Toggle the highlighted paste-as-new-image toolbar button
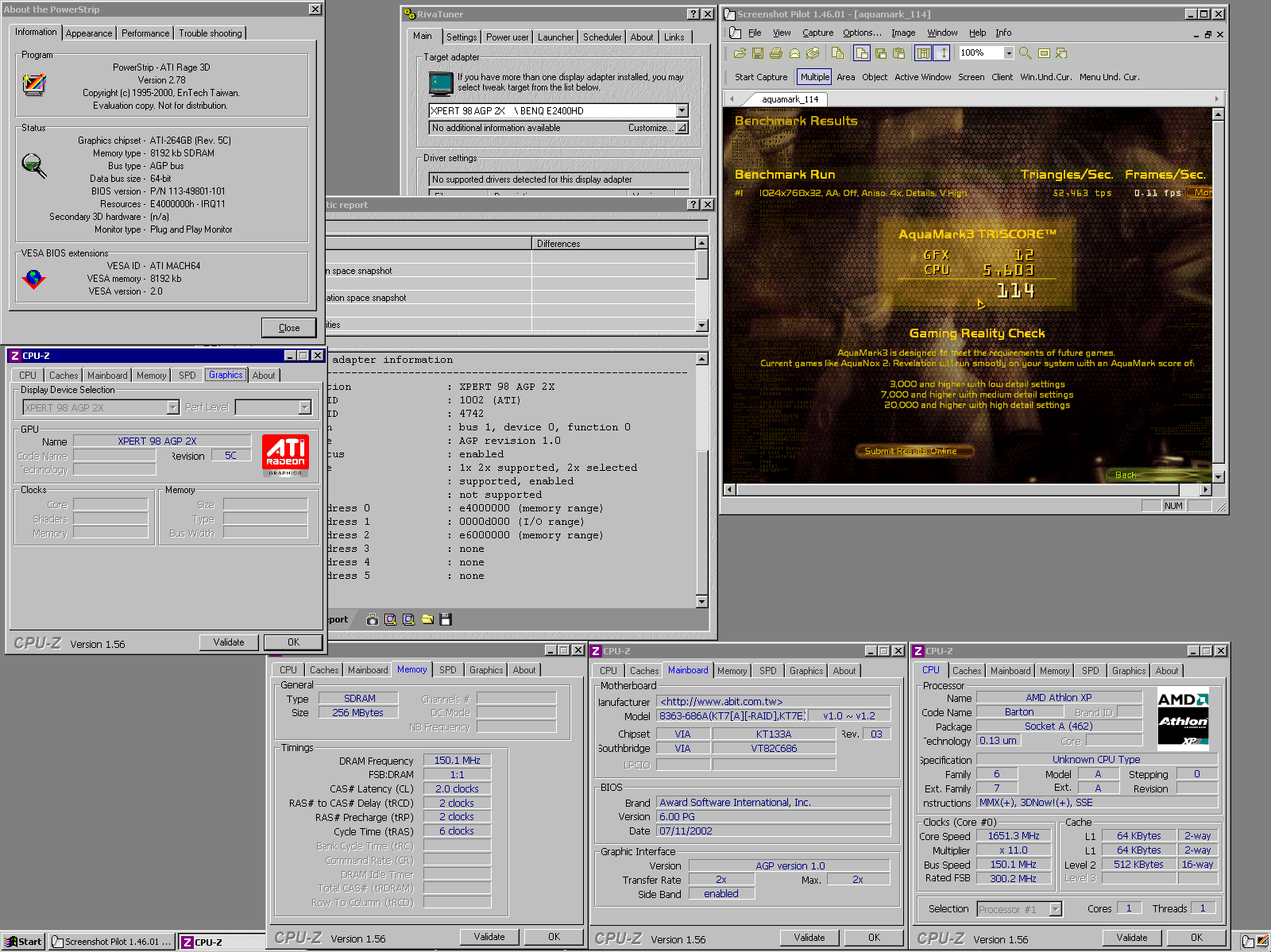The image size is (1271, 952). (x=861, y=53)
